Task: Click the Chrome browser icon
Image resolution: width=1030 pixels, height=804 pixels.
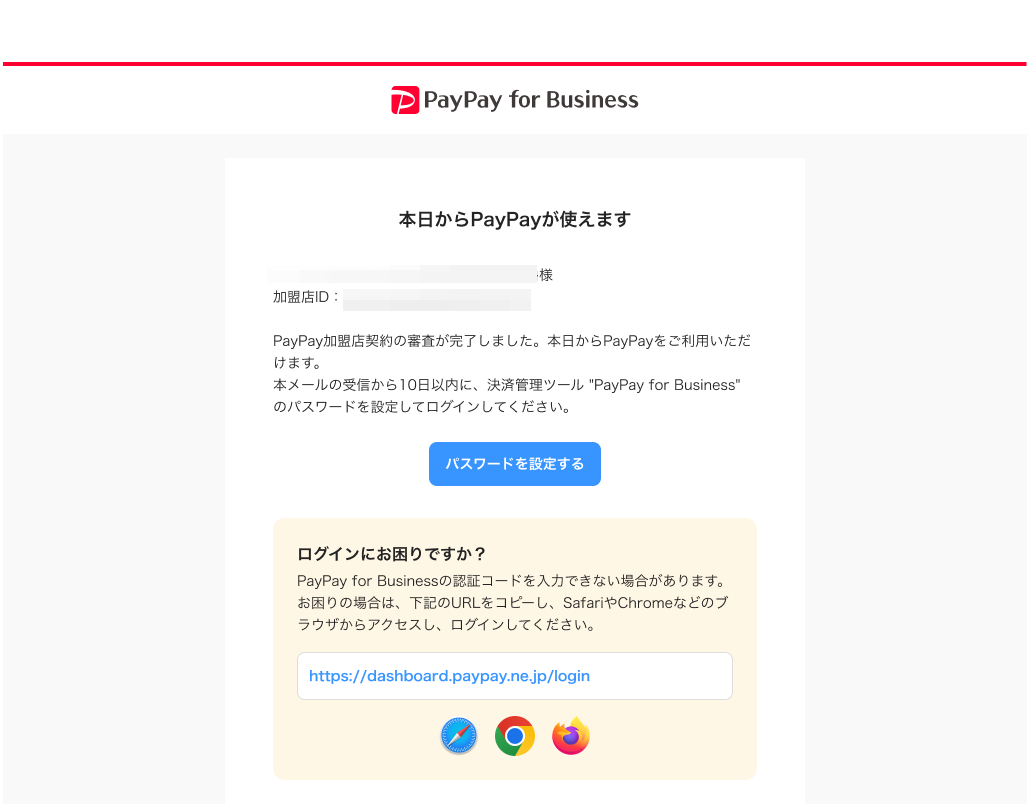Action: (515, 736)
